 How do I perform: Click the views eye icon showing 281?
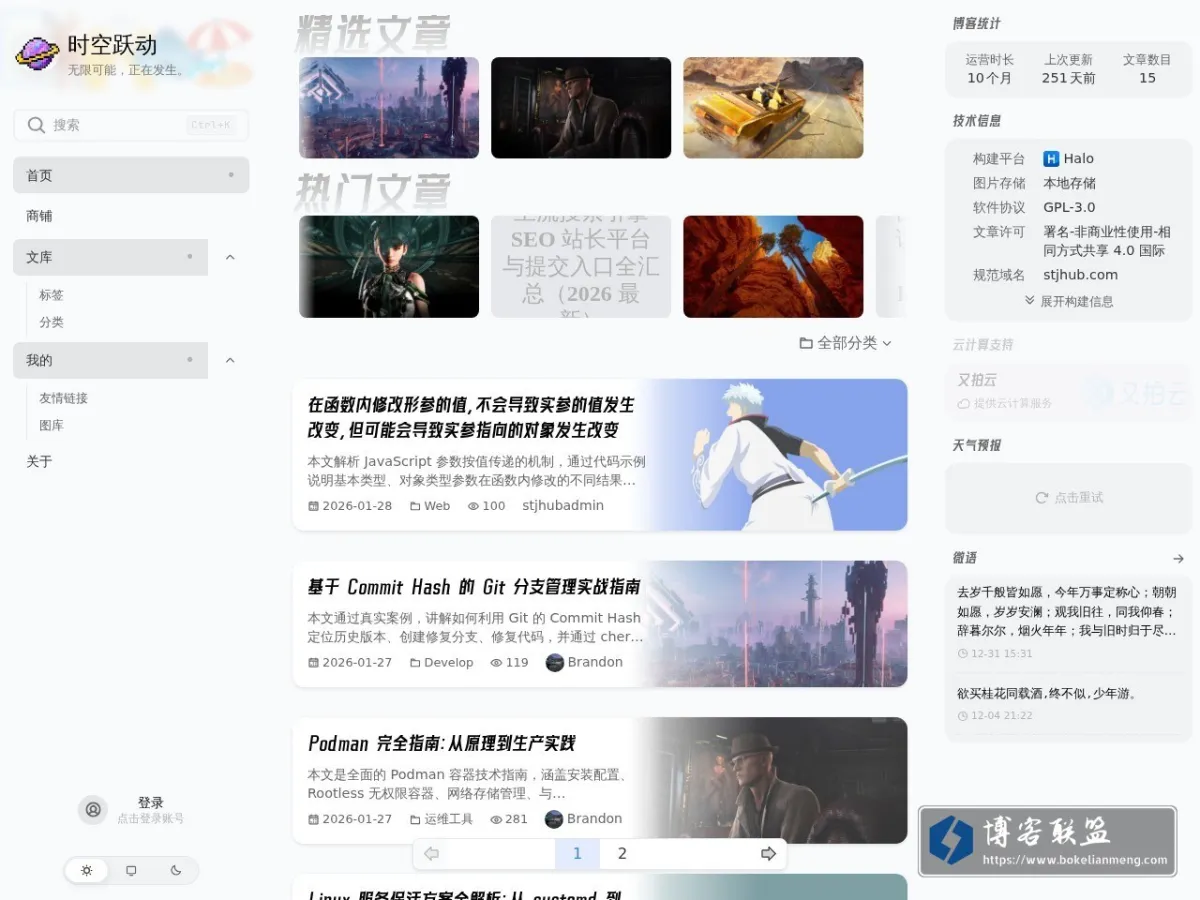coord(496,820)
